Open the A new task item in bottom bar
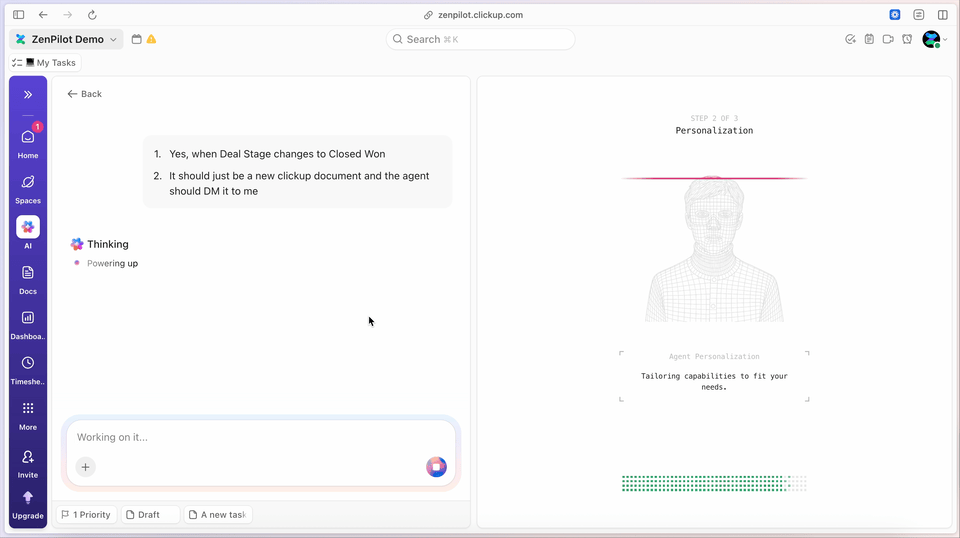The width and height of the screenshot is (960, 538). click(218, 515)
